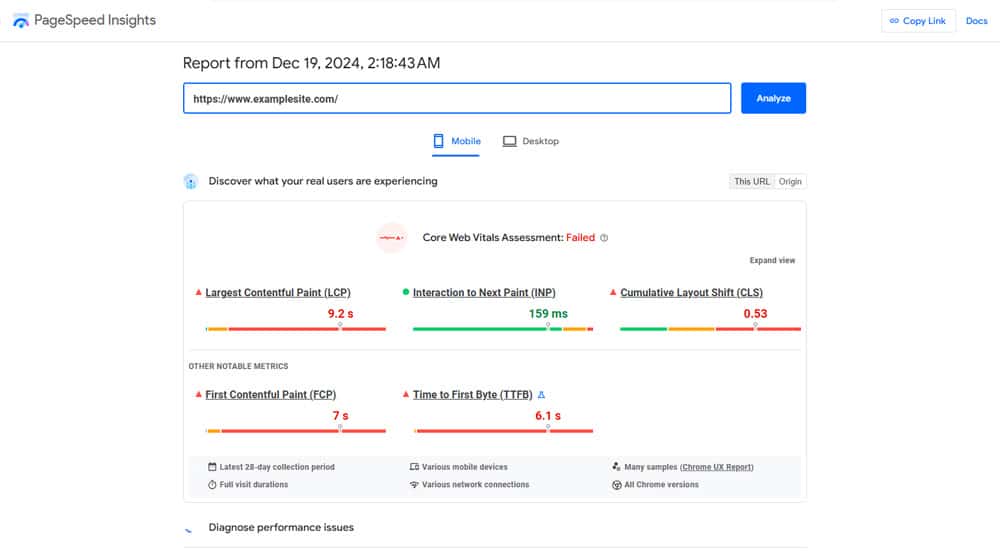This screenshot has width=1000, height=560.
Task: Click the FCP value 7 s
Action: click(340, 416)
